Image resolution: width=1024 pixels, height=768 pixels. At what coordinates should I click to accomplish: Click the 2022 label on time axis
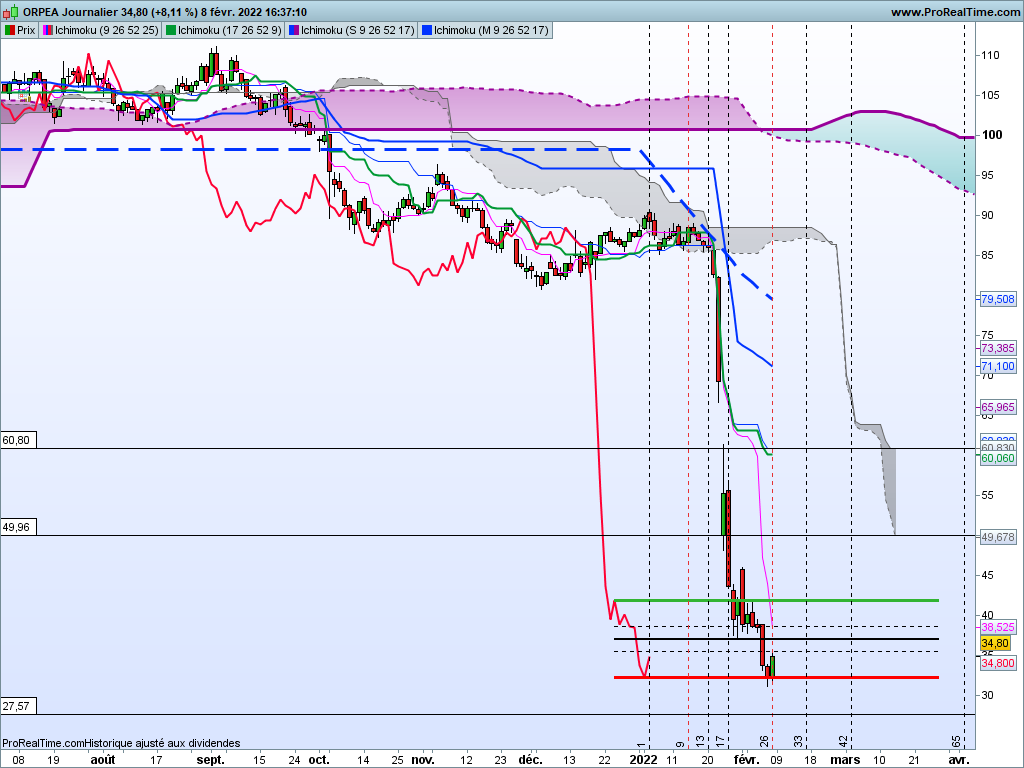pyautogui.click(x=643, y=760)
